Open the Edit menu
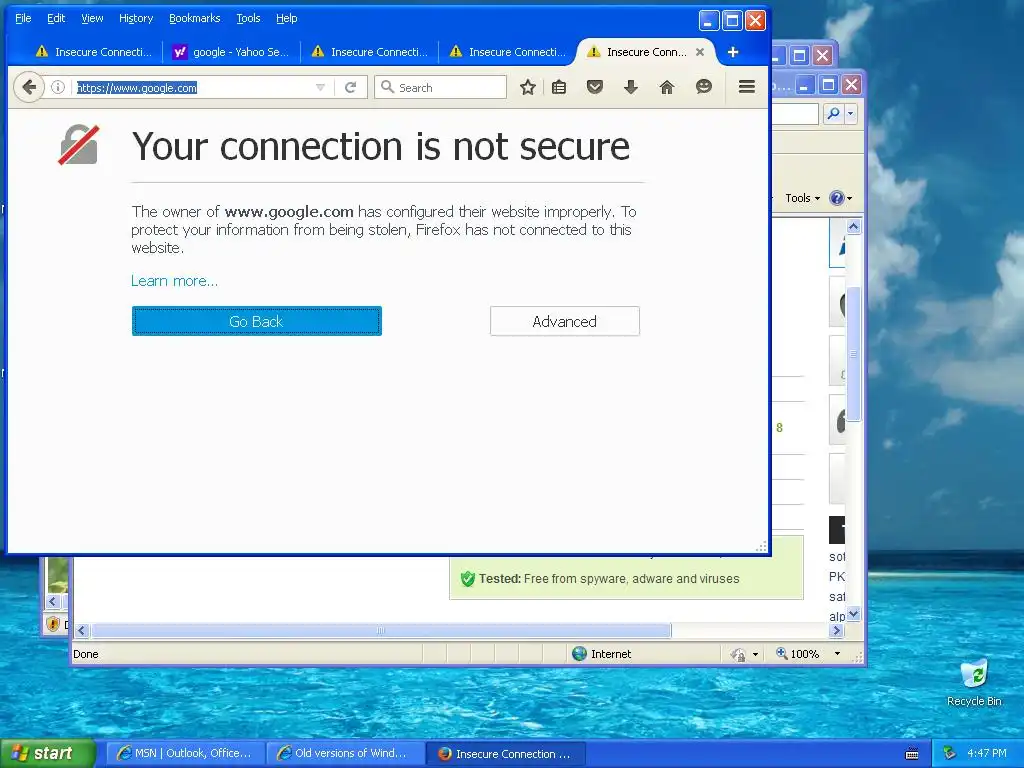 pyautogui.click(x=56, y=18)
